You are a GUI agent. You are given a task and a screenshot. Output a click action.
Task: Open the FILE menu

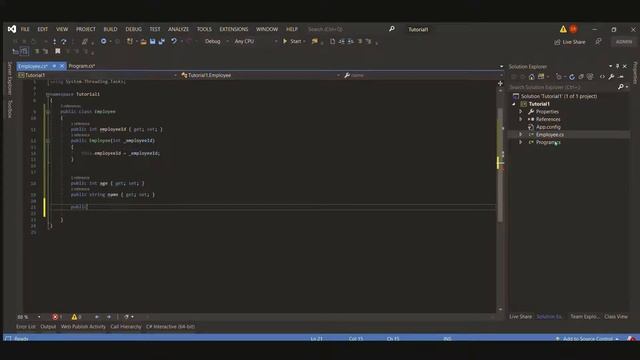click(25, 29)
